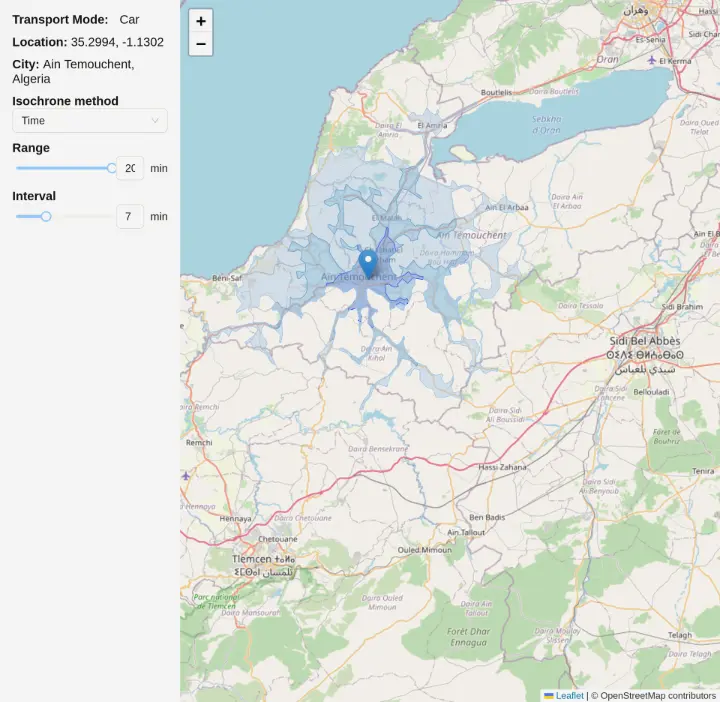The height and width of the screenshot is (702, 720).
Task: Click the Hassi Zahana town label
Action: pyautogui.click(x=502, y=467)
